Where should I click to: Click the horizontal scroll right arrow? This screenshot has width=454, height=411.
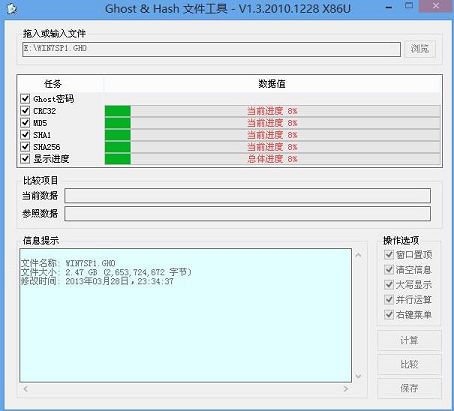click(x=346, y=389)
